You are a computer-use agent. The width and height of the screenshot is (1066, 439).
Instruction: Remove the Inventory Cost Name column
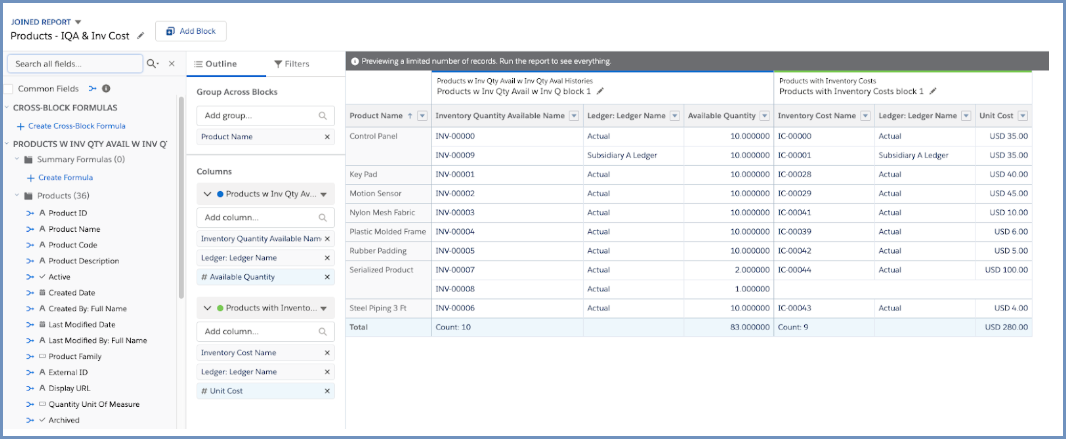327,353
